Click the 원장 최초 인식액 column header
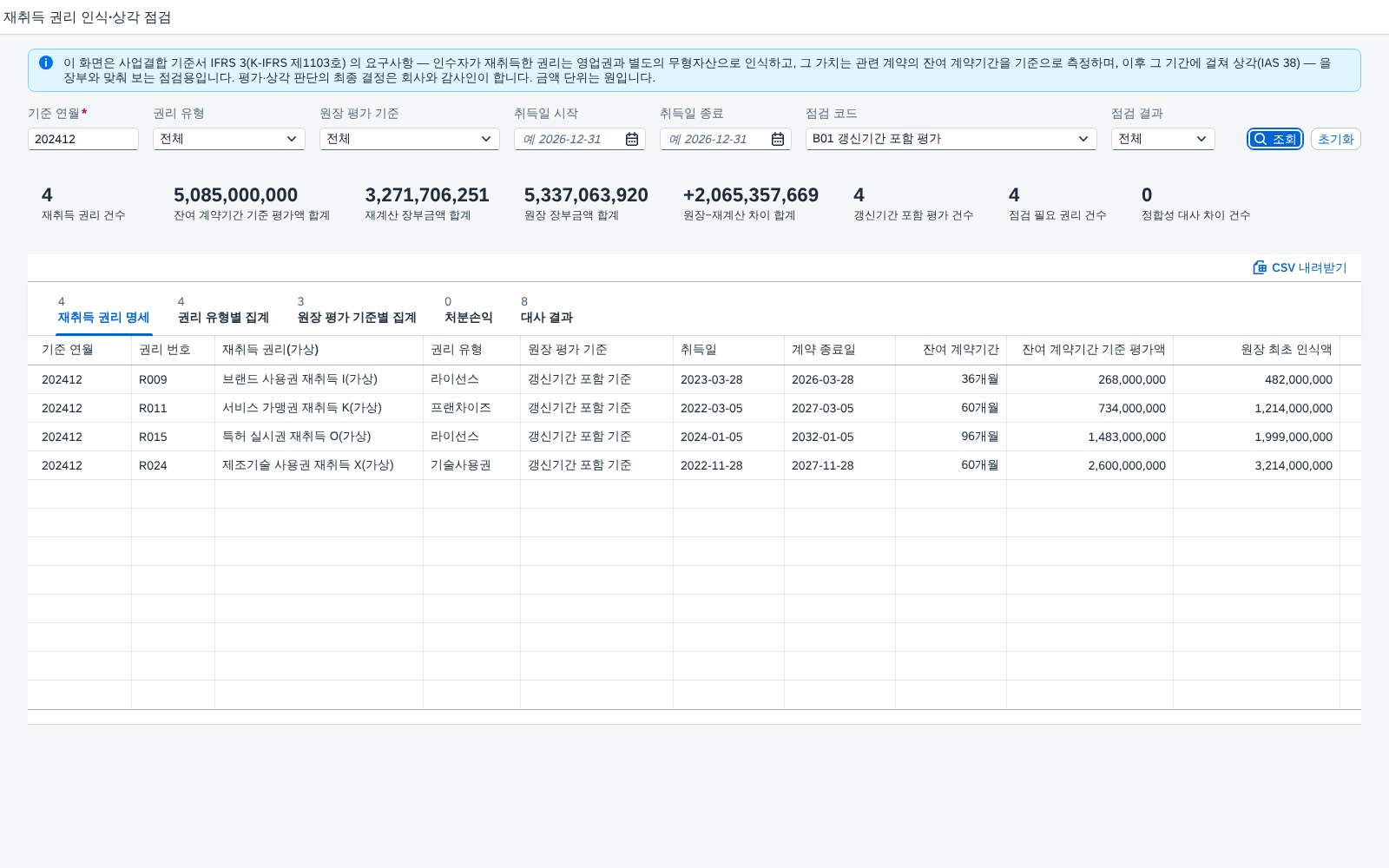1389x868 pixels. pos(1257,350)
